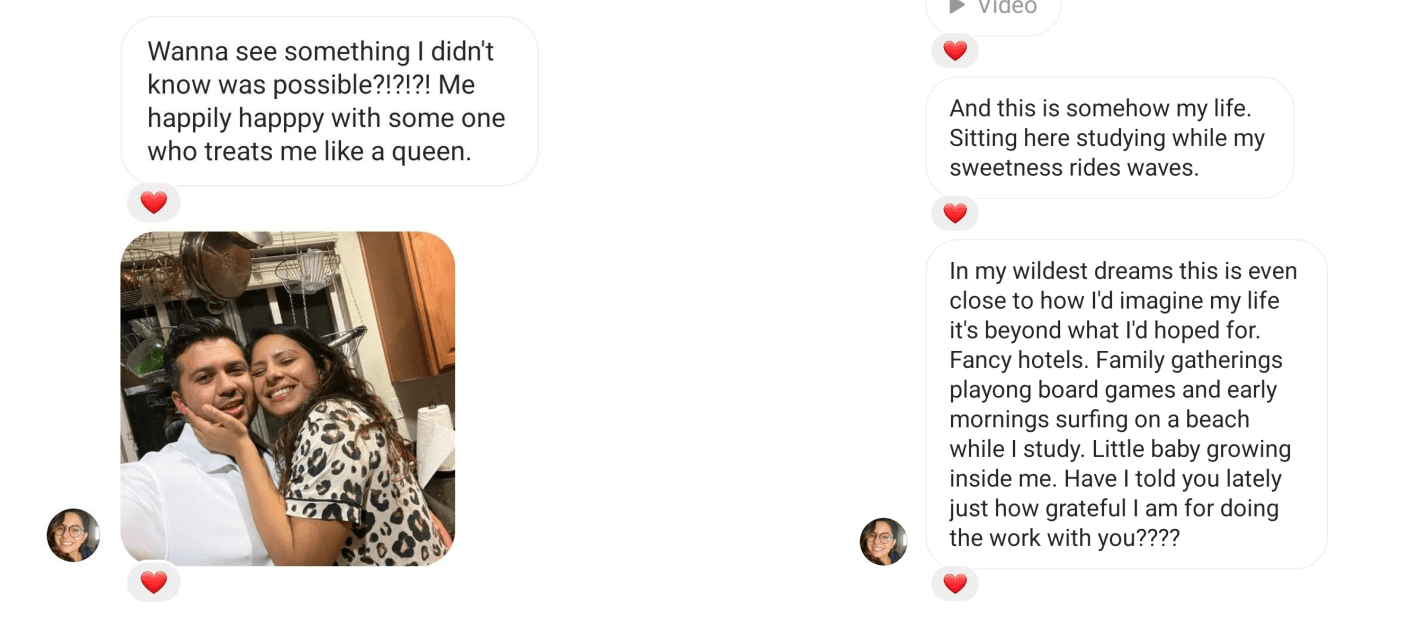Image resolution: width=1401 pixels, height=637 pixels.
Task: Click heart reaction beneath the kitchen selfie photo
Action: 154,582
